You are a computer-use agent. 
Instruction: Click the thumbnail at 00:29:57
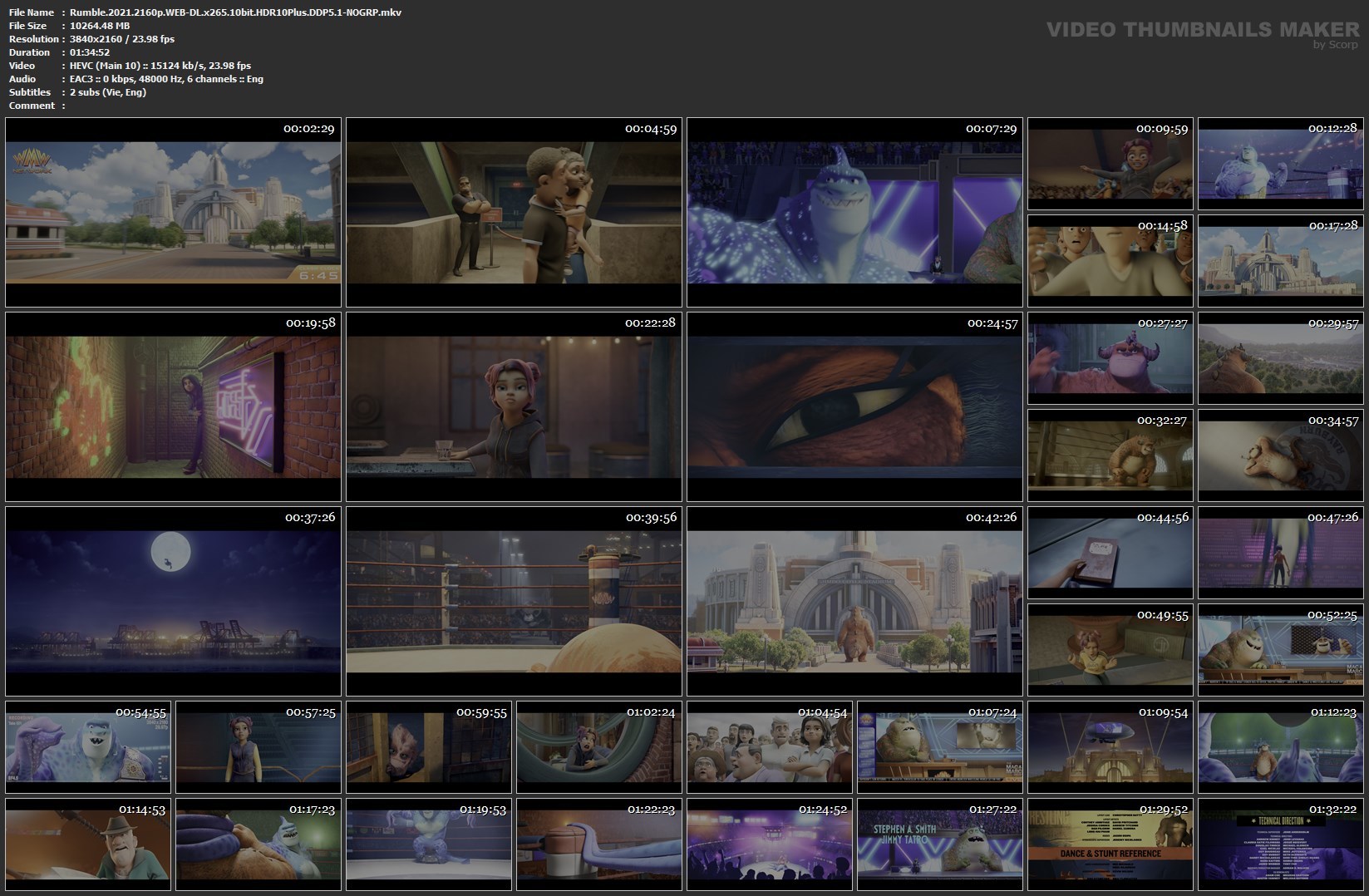(x=1281, y=358)
